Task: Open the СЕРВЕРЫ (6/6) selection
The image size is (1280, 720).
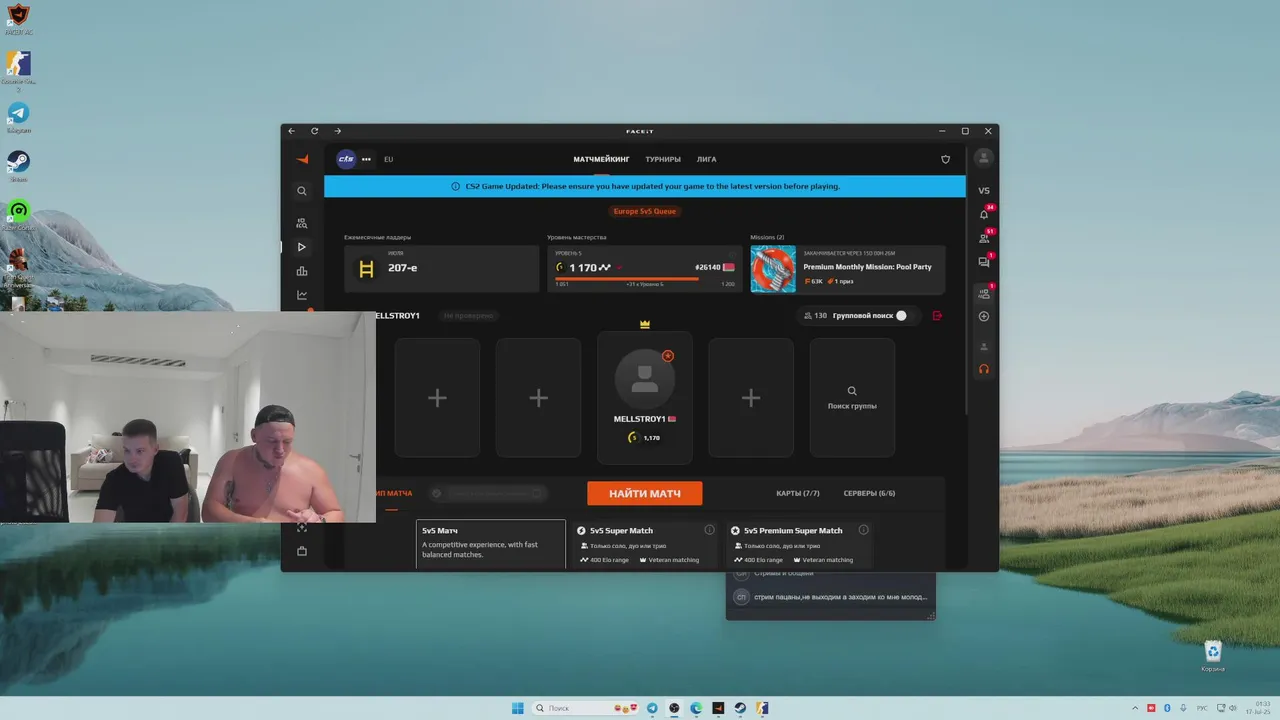Action: click(869, 493)
